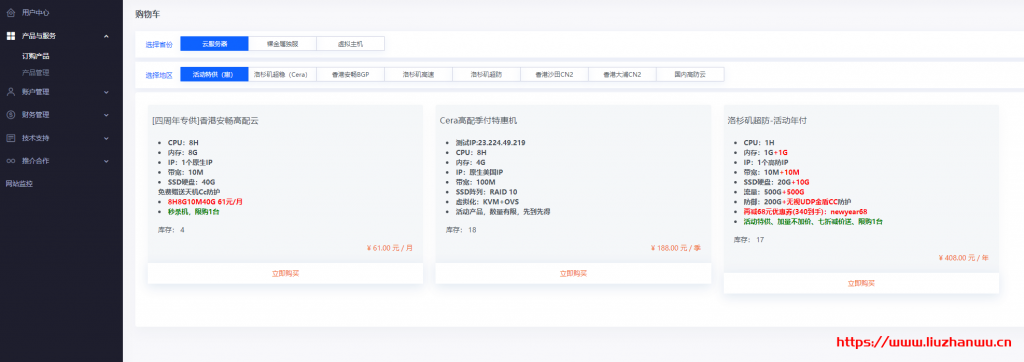This screenshot has height=362, width=1024.
Task: Click the coin icon beside 财务管理
Action: pyautogui.click(x=10, y=115)
